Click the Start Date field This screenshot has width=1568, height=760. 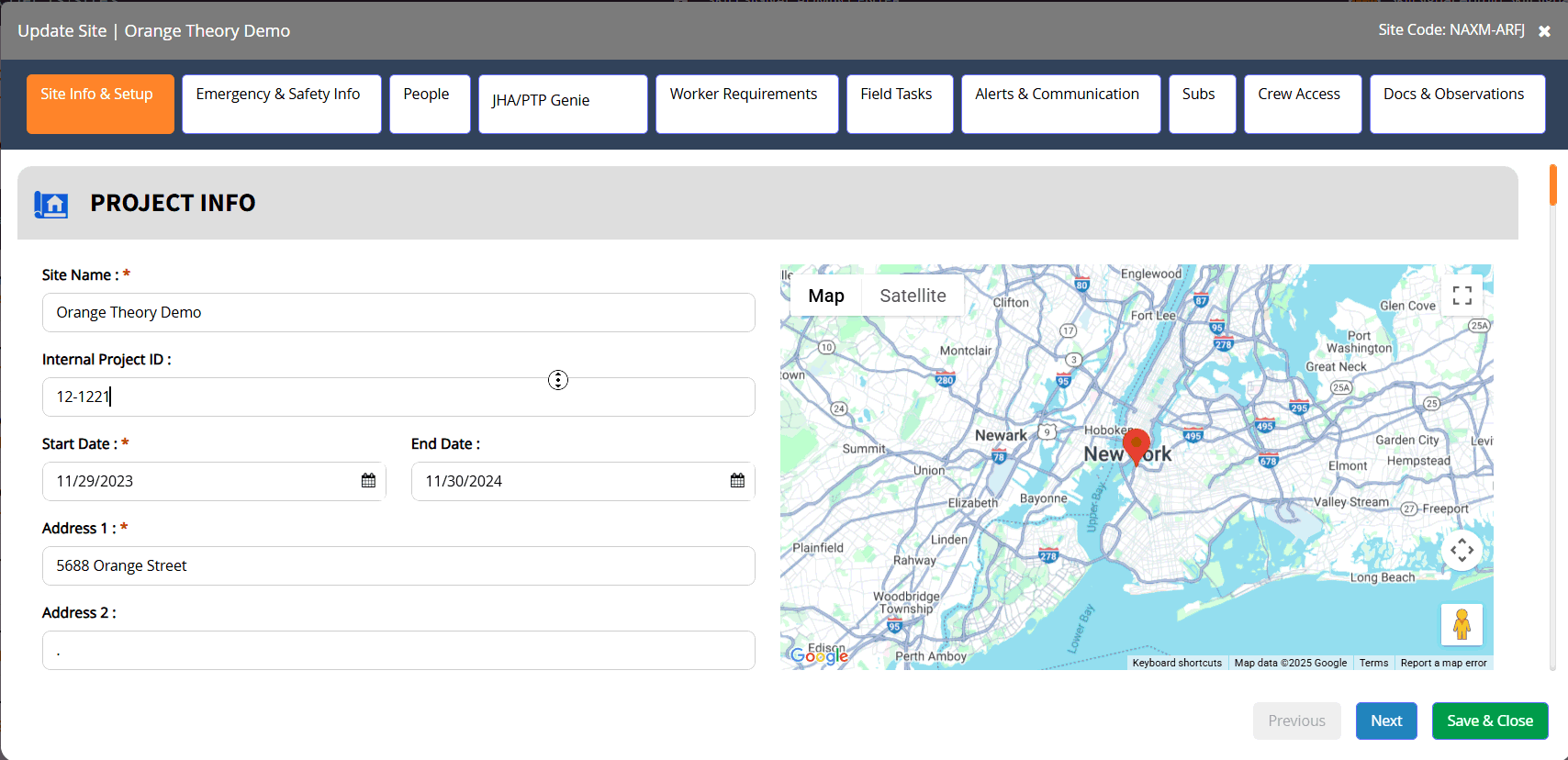(214, 482)
